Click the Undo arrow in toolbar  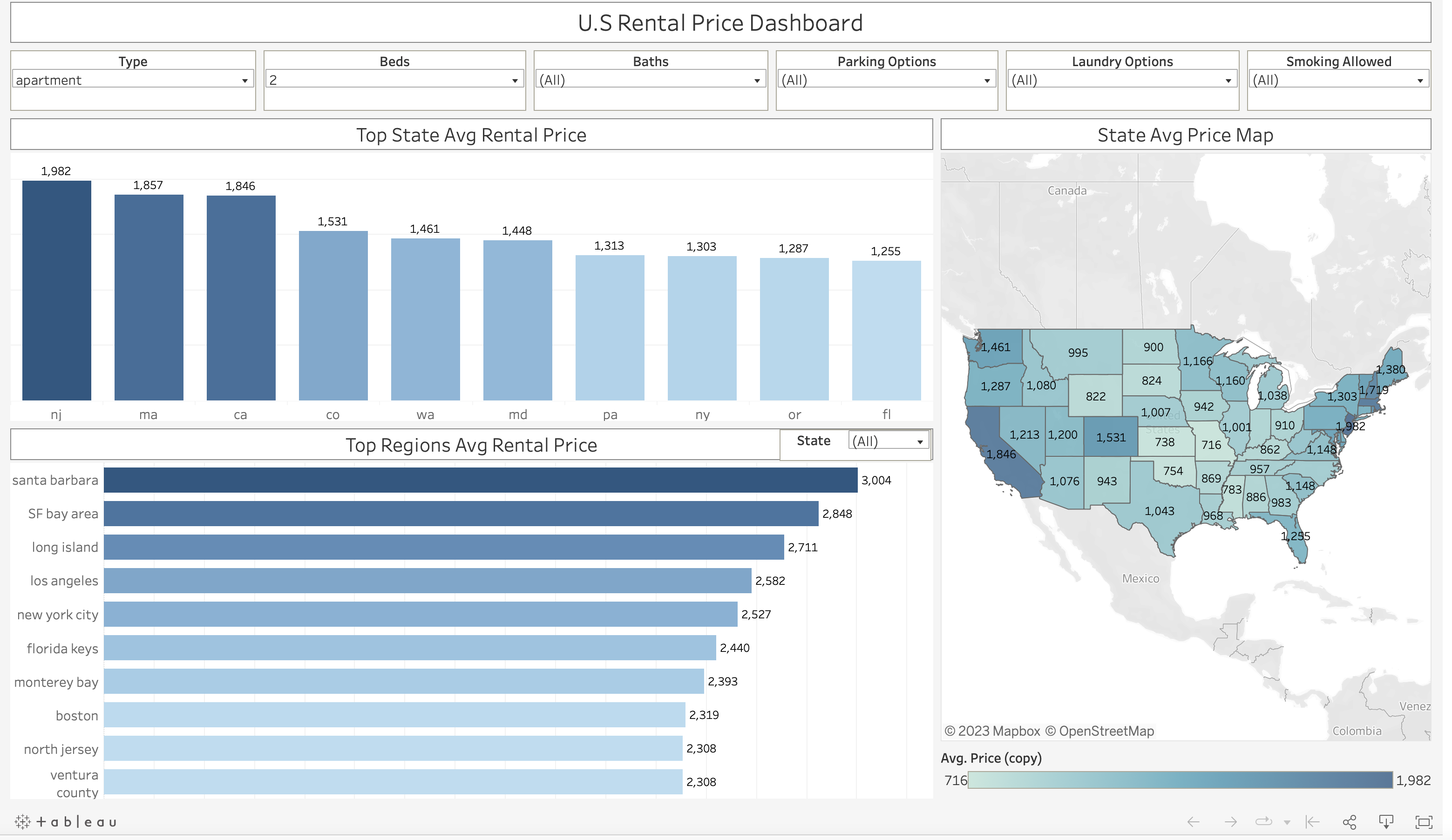click(x=1193, y=822)
